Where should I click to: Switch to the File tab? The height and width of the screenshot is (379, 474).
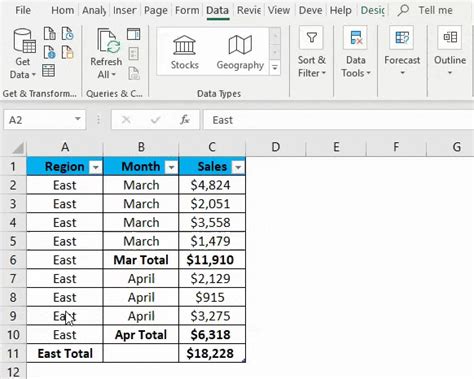click(x=23, y=10)
